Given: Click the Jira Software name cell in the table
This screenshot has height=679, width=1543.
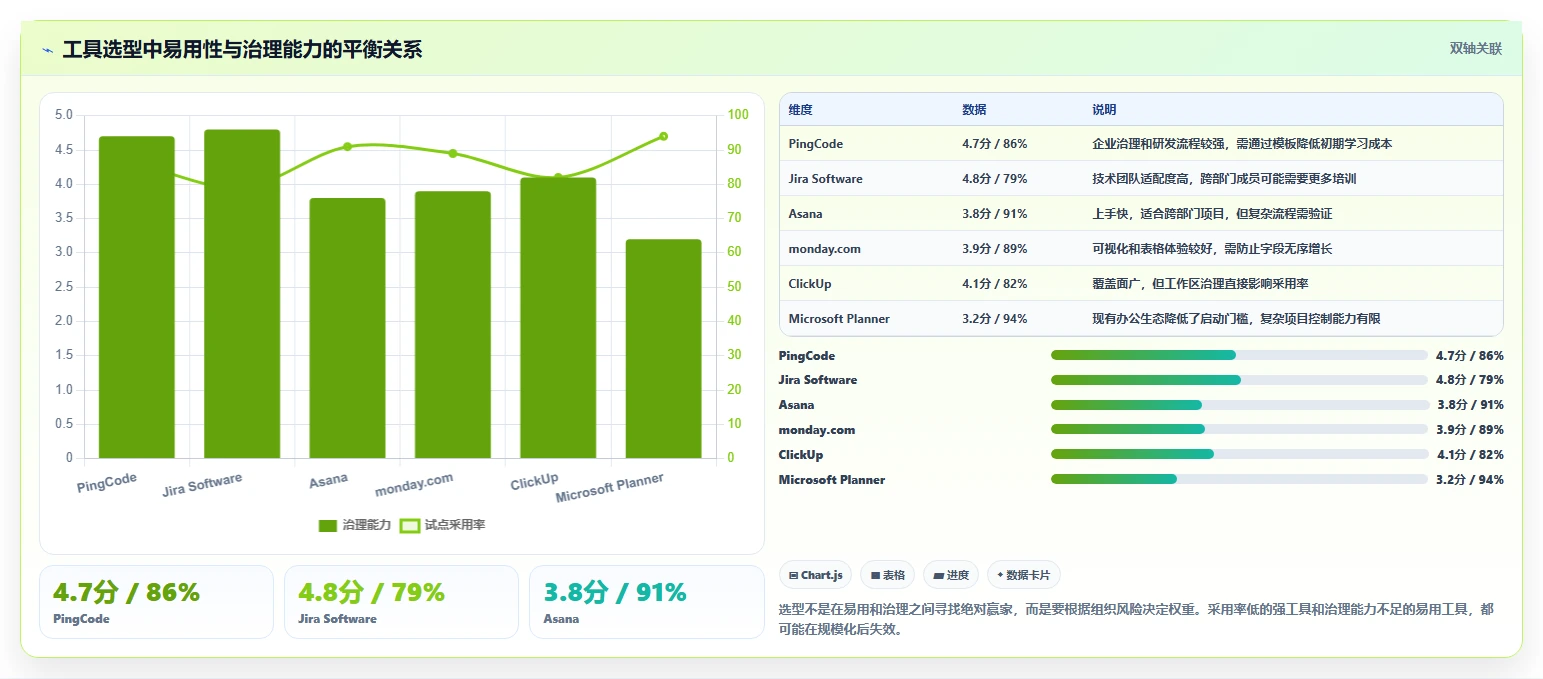Looking at the screenshot, I should pyautogui.click(x=825, y=179).
